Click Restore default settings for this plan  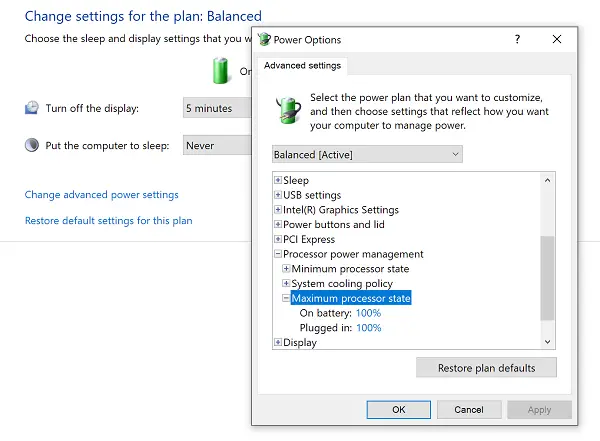[108, 221]
